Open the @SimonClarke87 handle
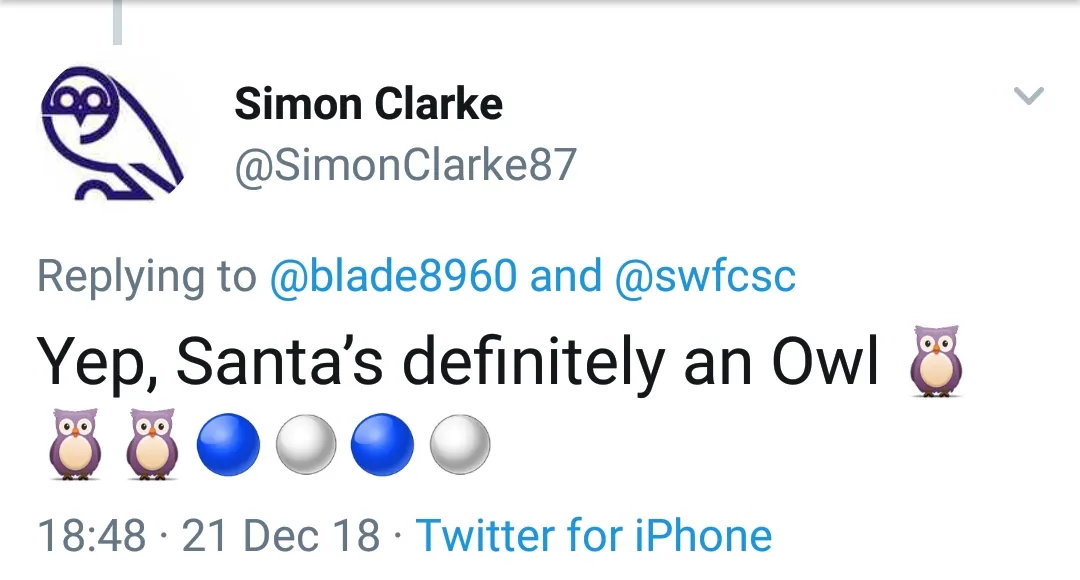Image resolution: width=1080 pixels, height=580 pixels. point(405,165)
